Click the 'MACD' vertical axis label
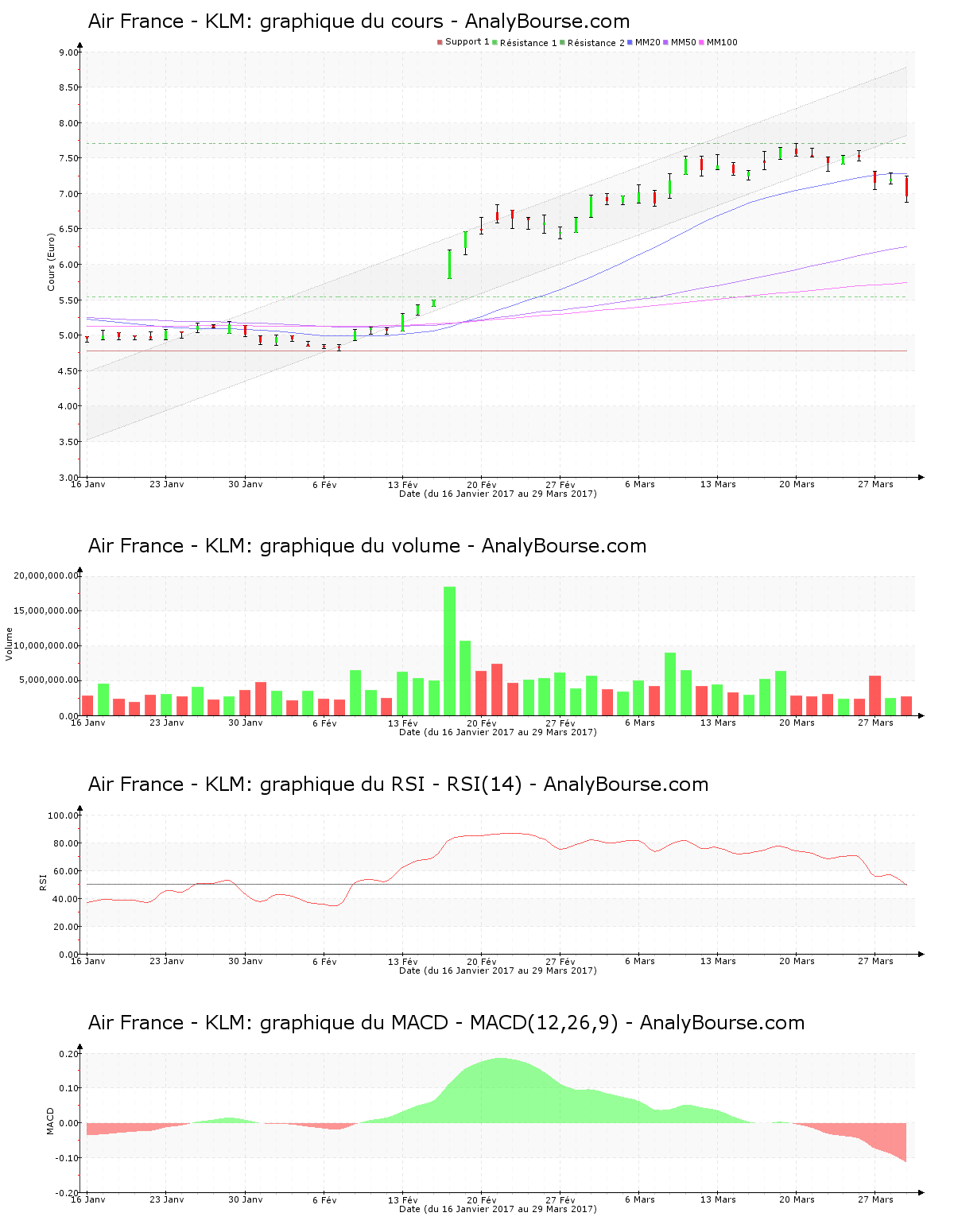 [51, 1121]
